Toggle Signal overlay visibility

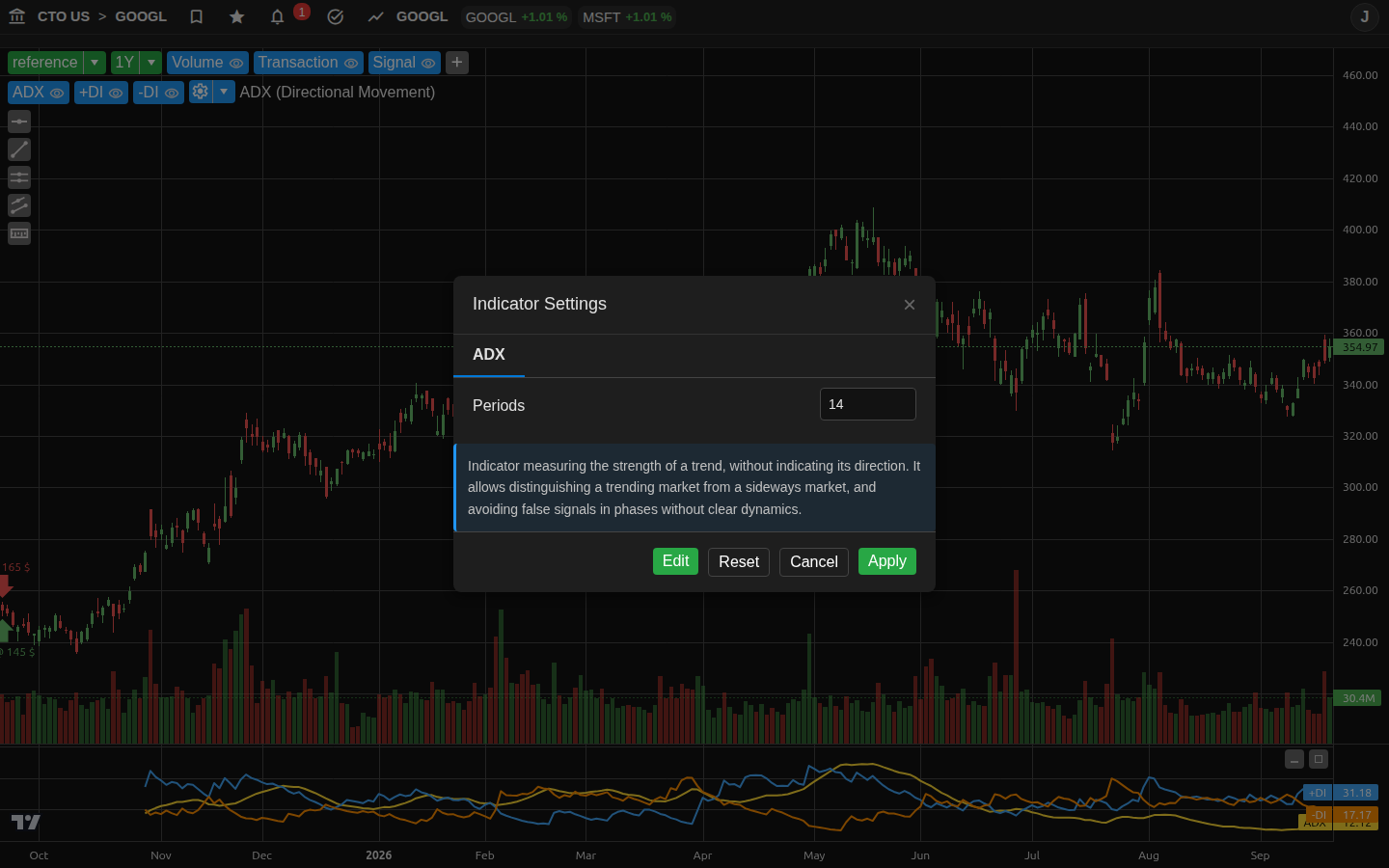(x=428, y=63)
